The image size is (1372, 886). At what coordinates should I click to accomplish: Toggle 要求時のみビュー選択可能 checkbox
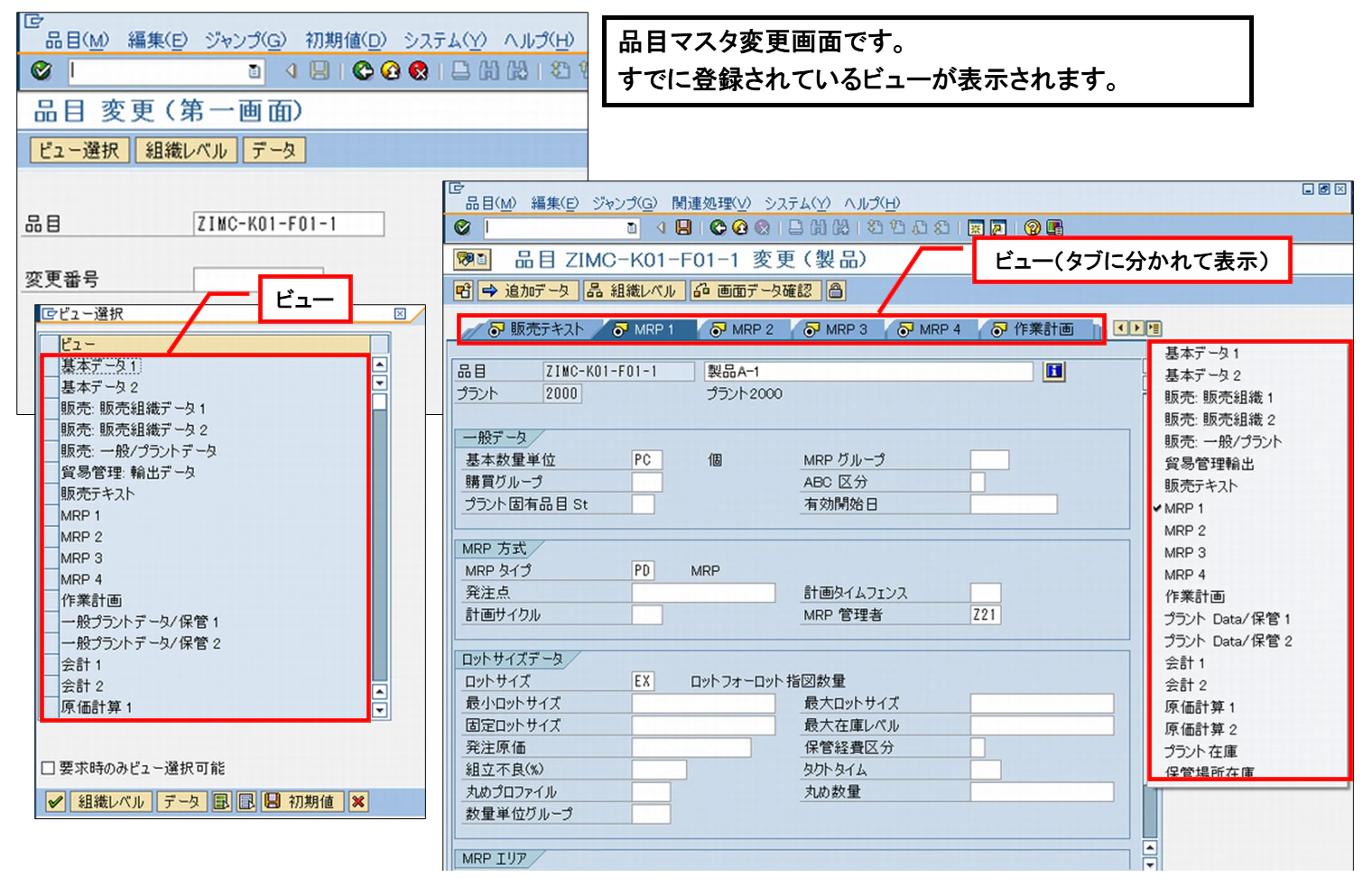point(48,768)
